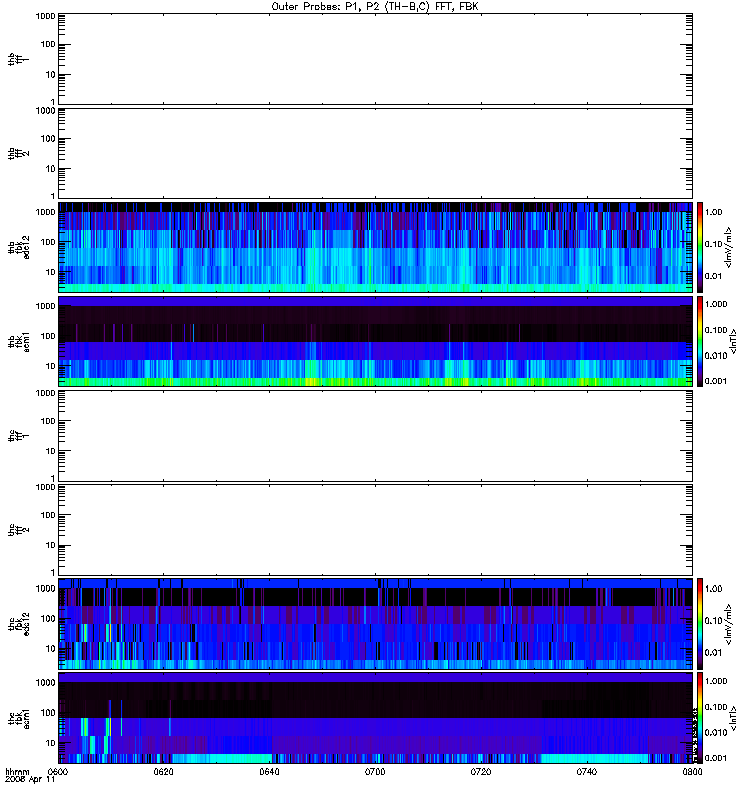Click the 0800 time axis label

692,772
